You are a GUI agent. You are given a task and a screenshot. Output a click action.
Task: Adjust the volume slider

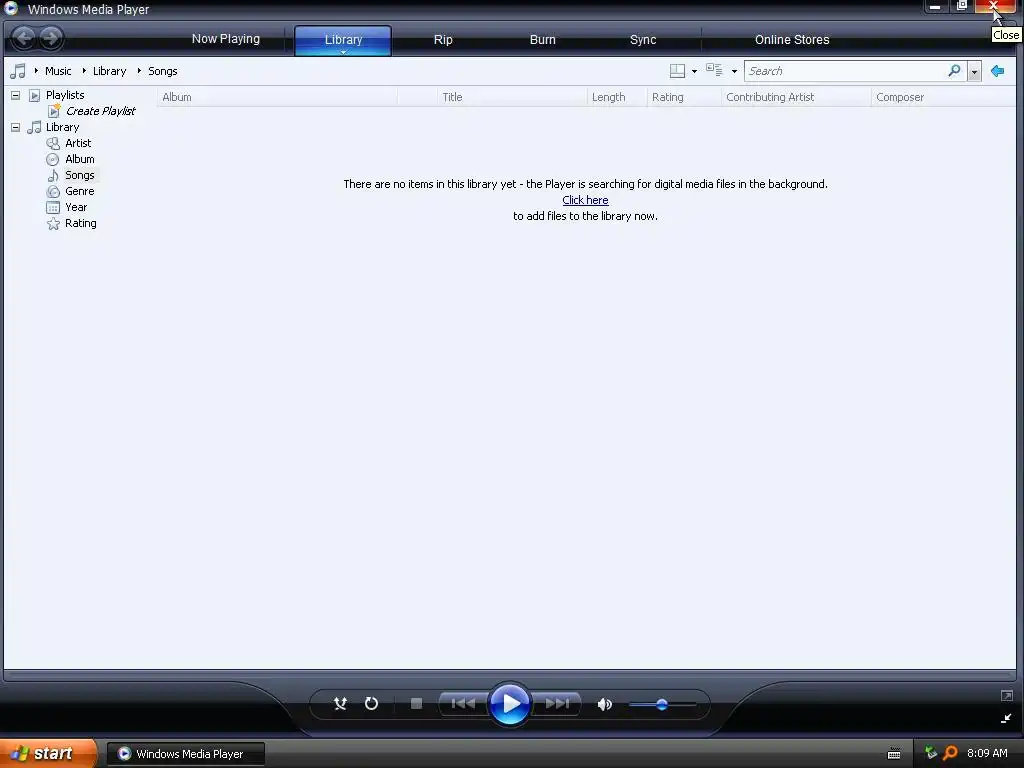tap(662, 704)
